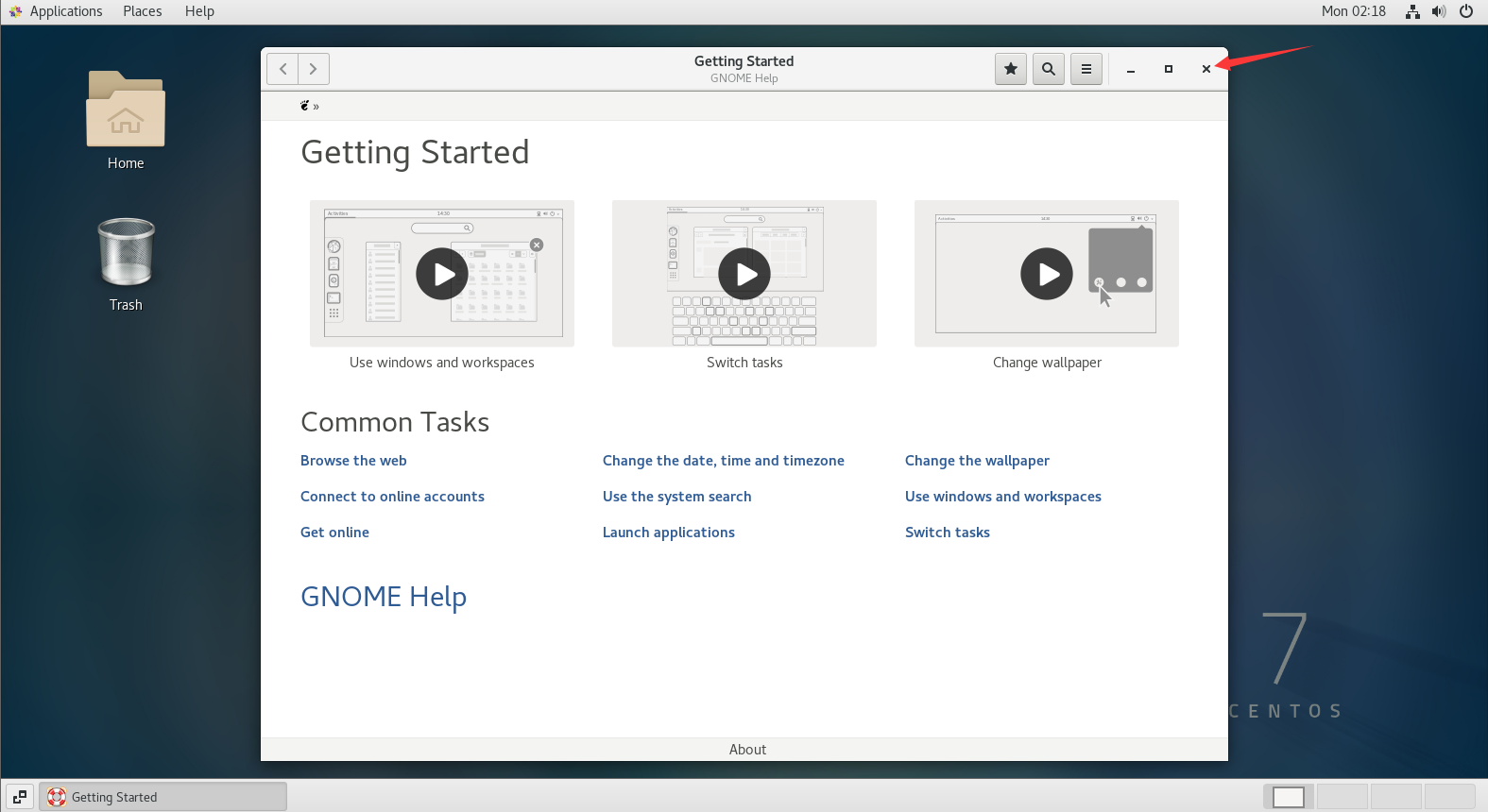Open the Get online link

pyautogui.click(x=334, y=533)
